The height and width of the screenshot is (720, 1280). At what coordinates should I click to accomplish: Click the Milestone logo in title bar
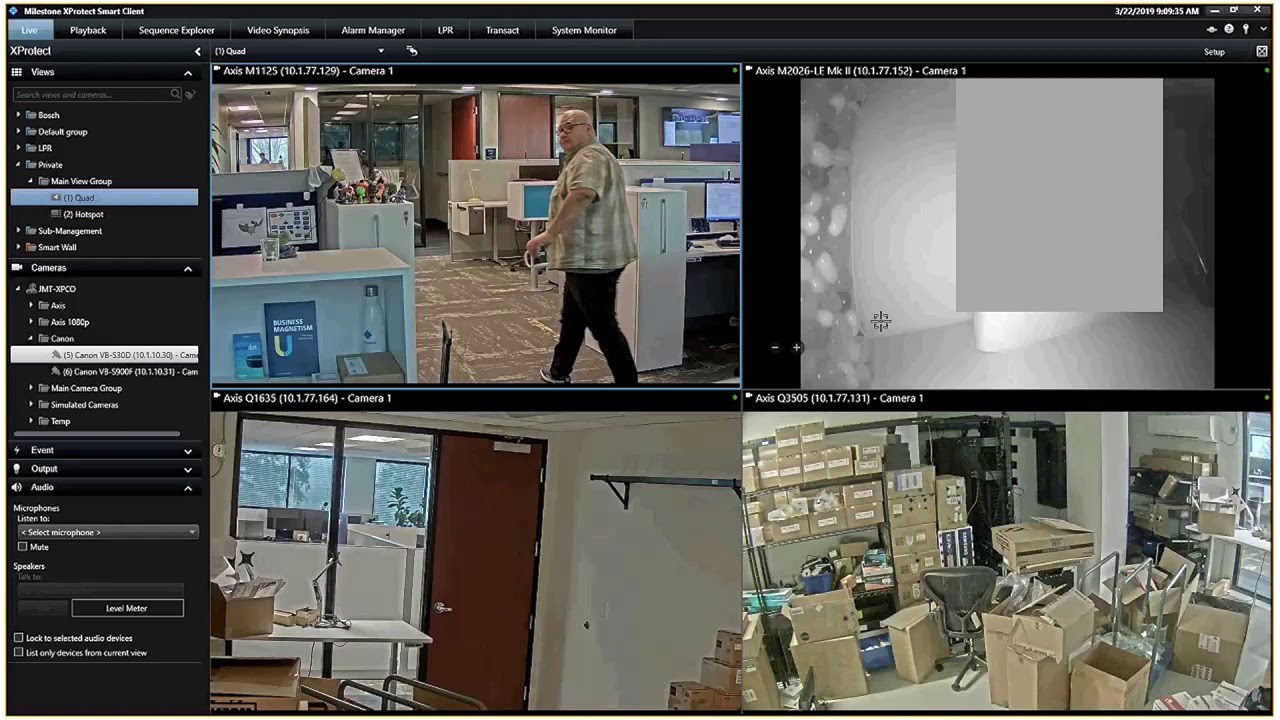(x=13, y=11)
